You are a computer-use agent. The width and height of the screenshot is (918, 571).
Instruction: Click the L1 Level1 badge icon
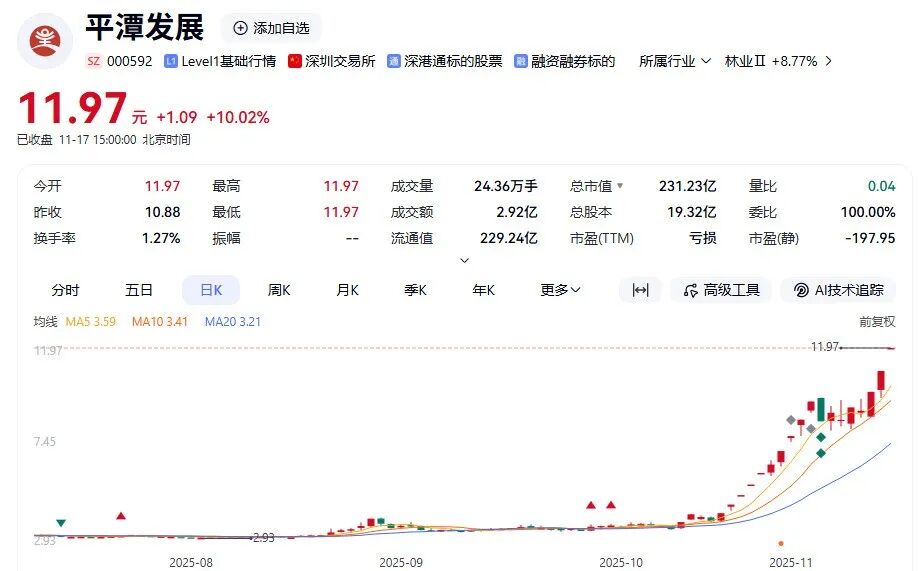tap(170, 61)
